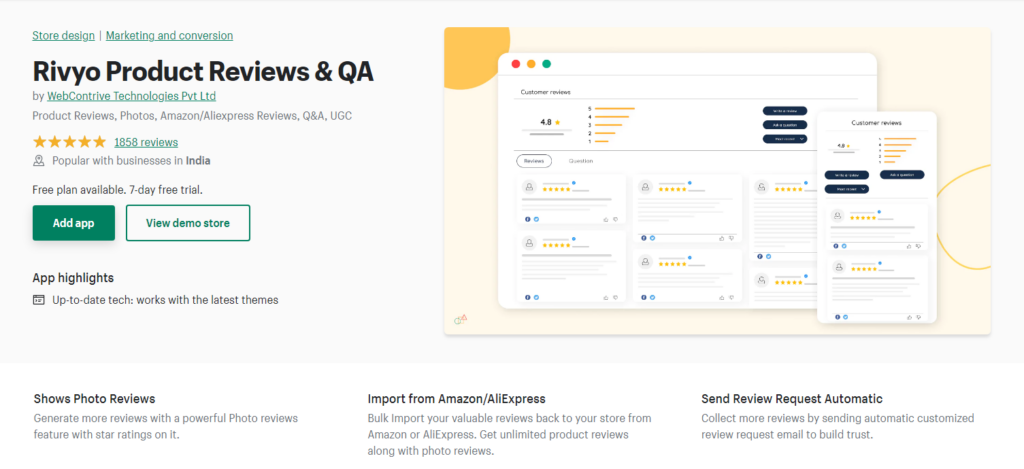Click the Add app button
The width and height of the screenshot is (1024, 469).
74,223
